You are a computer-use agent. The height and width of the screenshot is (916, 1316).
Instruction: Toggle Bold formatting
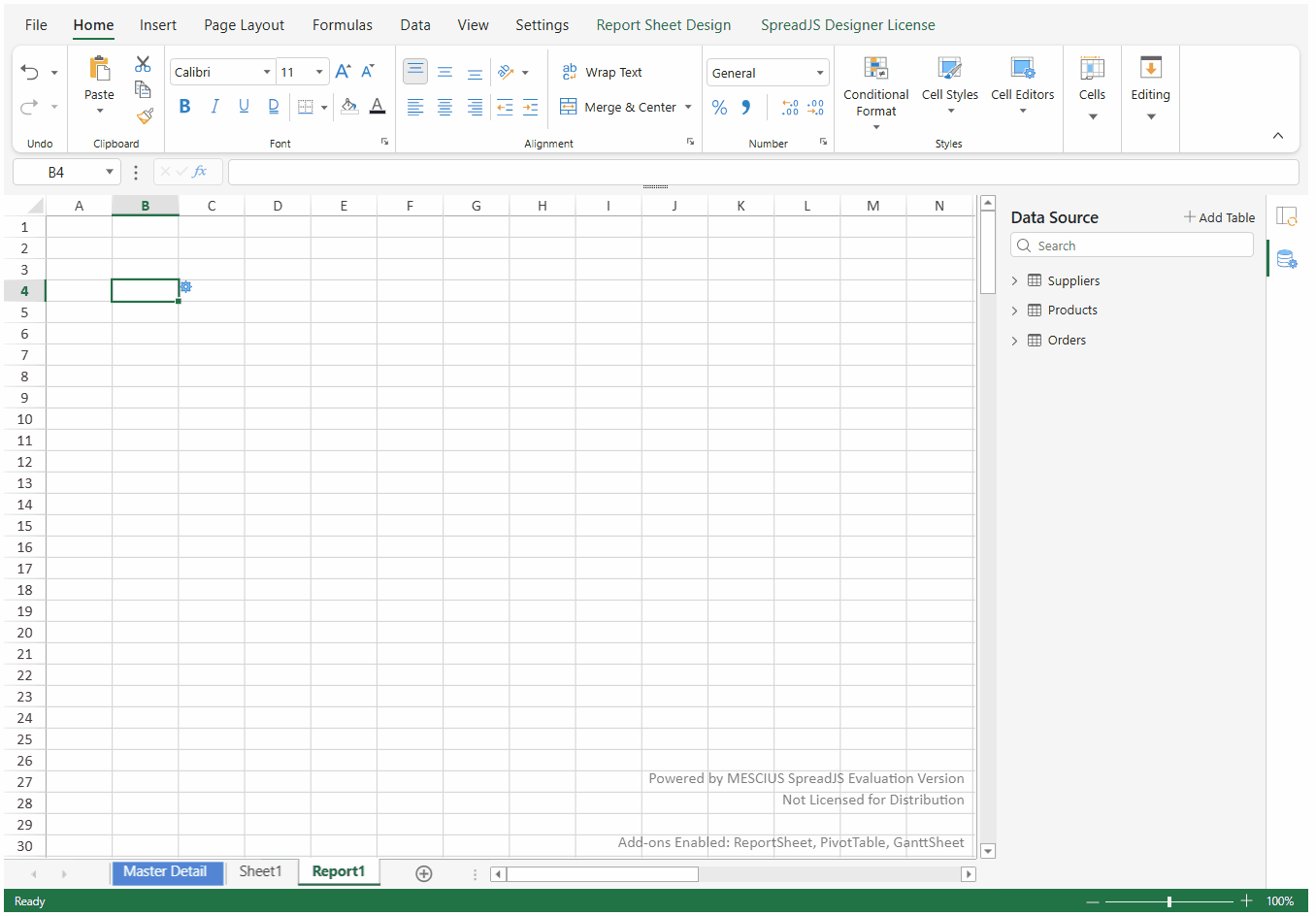click(184, 107)
